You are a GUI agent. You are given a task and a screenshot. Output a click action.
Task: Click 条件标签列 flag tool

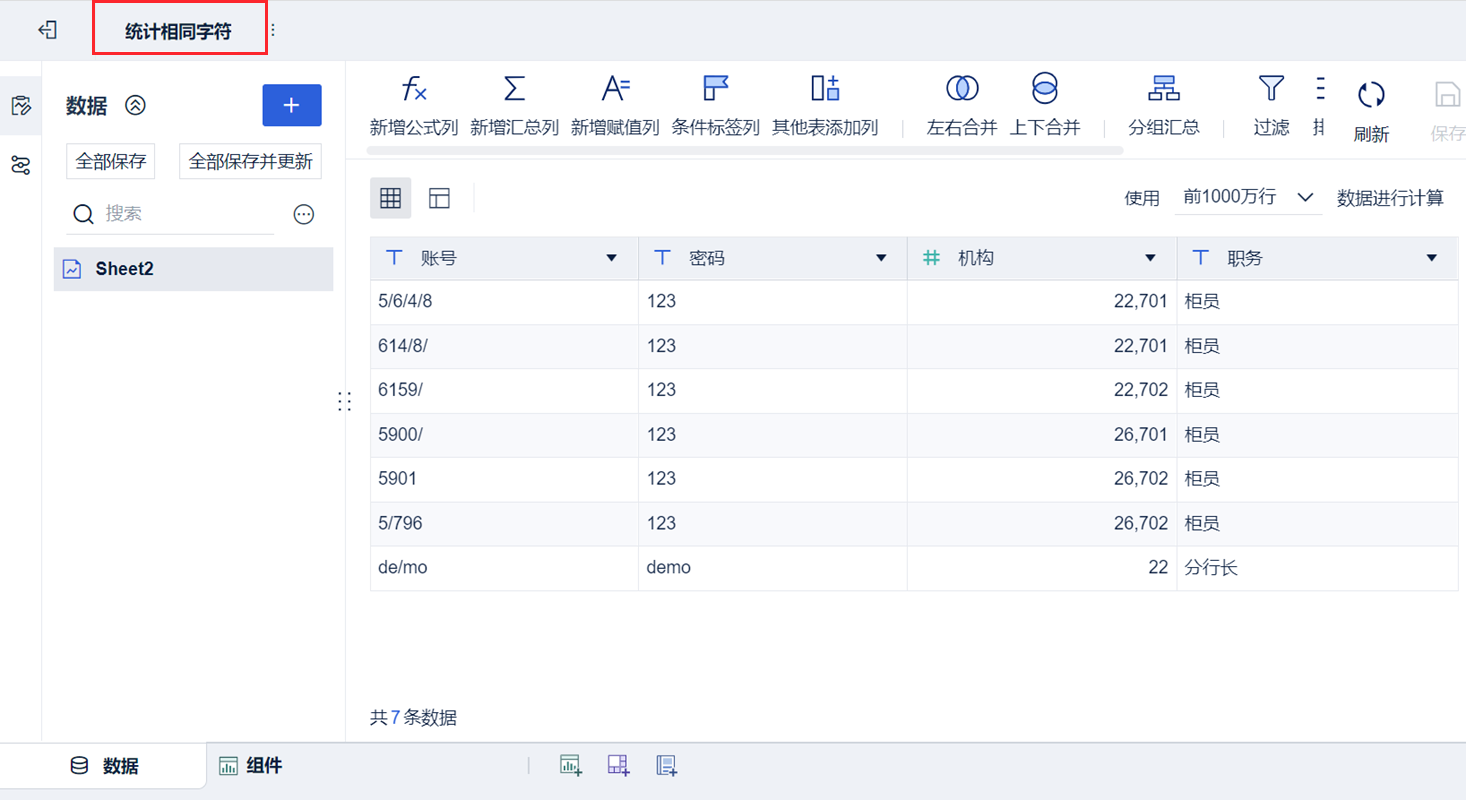click(x=716, y=105)
